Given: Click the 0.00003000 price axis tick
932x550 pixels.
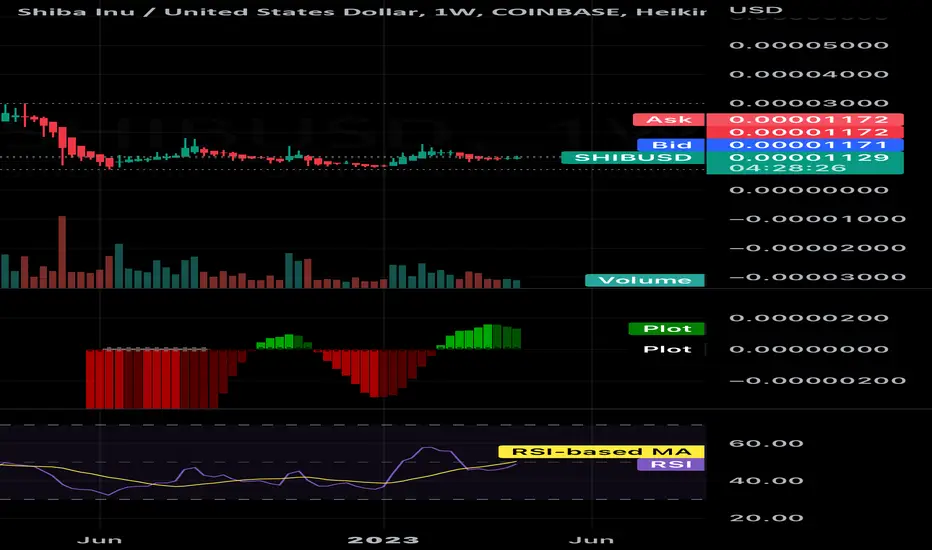Looking at the screenshot, I should point(809,103).
